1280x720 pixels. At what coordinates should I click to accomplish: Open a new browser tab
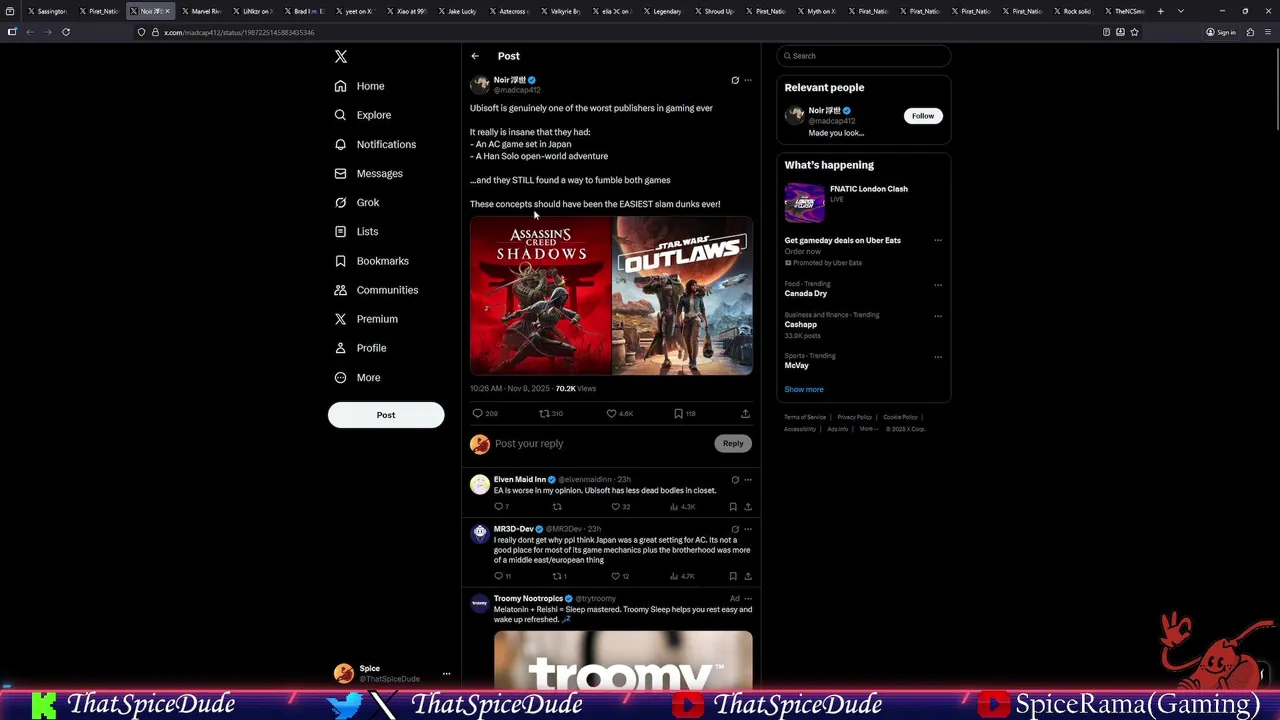click(1160, 11)
